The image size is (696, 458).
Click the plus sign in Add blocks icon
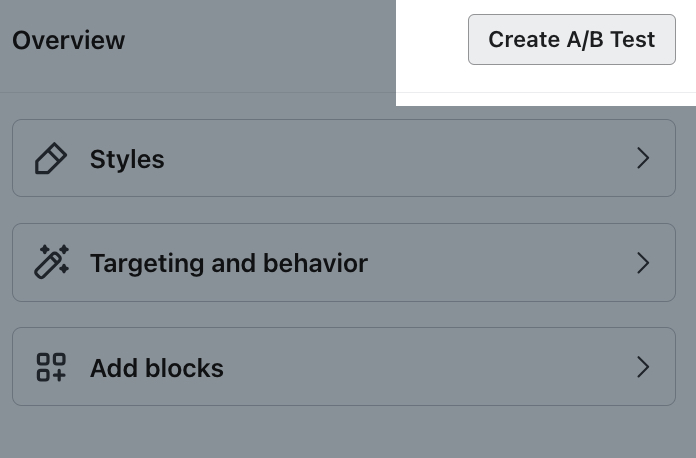click(x=58, y=375)
